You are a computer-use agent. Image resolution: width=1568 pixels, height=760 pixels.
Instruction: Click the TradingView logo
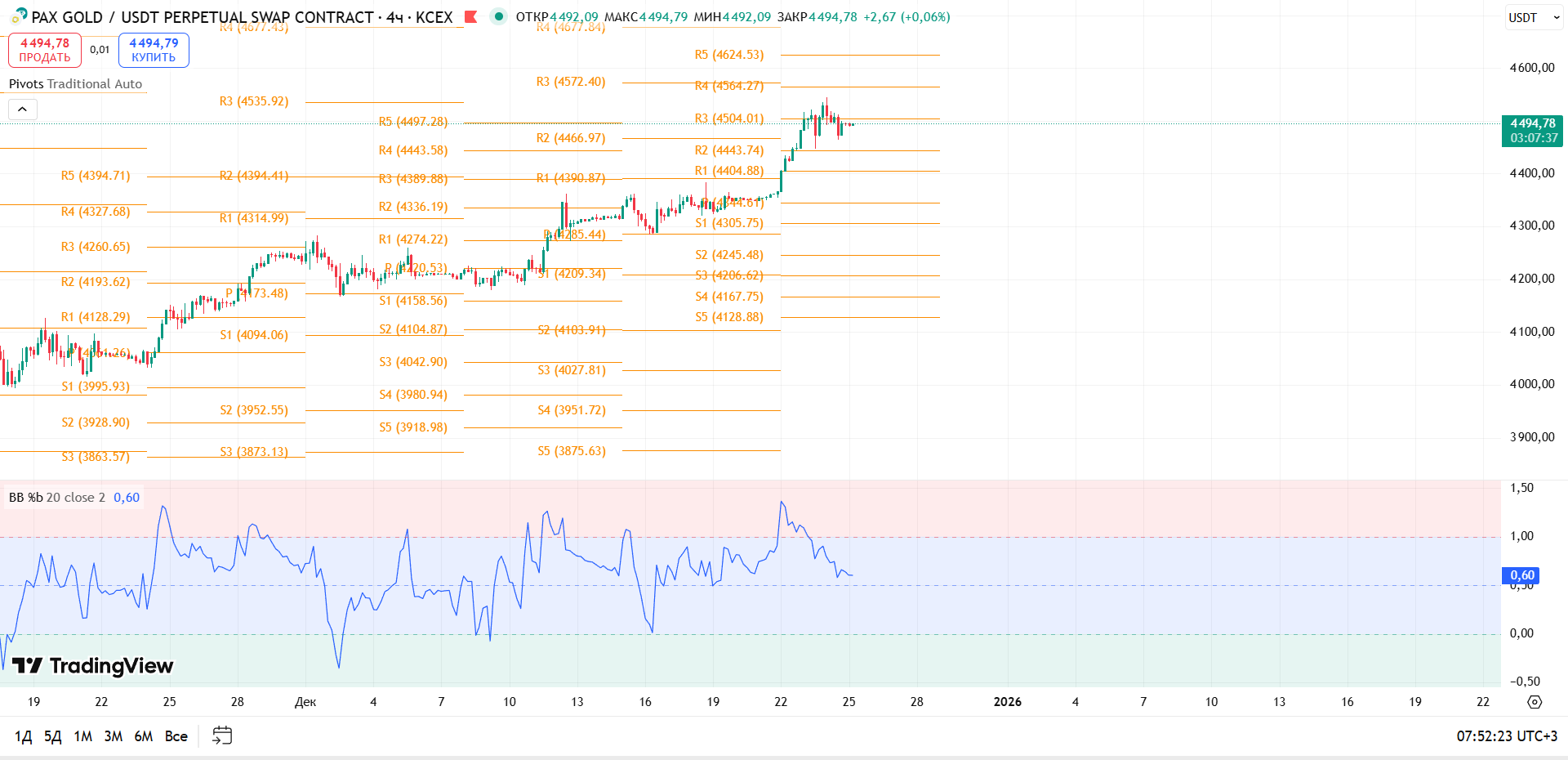coord(93,666)
